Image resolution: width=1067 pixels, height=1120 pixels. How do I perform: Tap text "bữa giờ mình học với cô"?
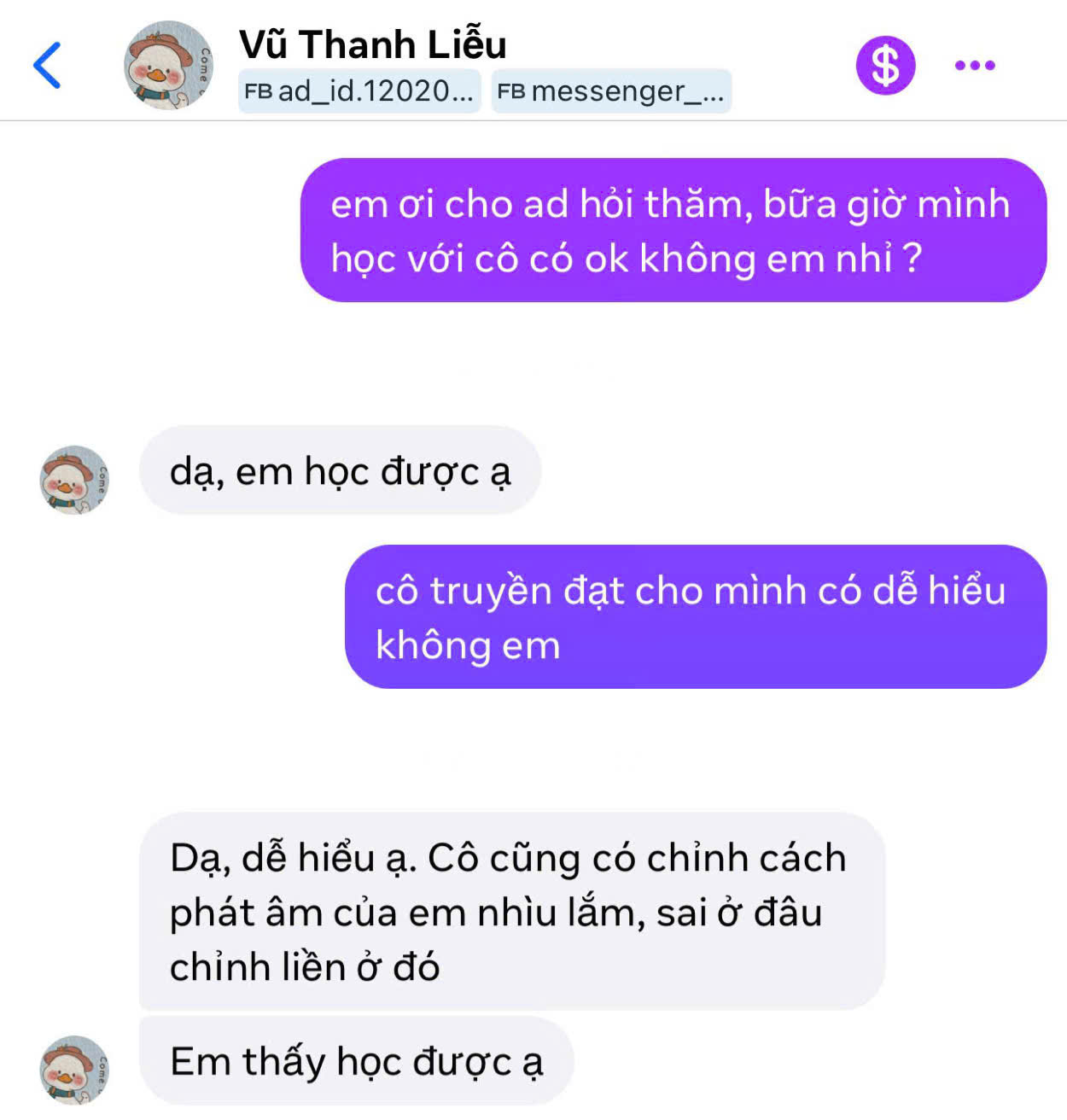pos(670,231)
